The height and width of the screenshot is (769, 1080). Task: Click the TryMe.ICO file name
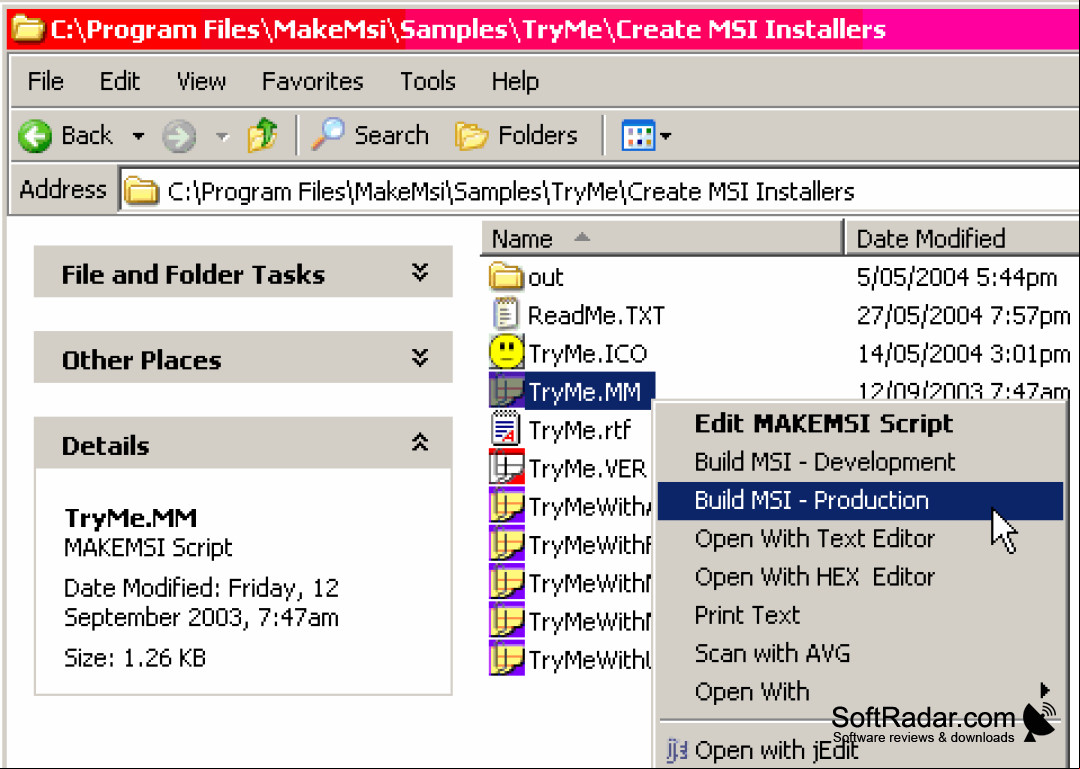(x=588, y=353)
